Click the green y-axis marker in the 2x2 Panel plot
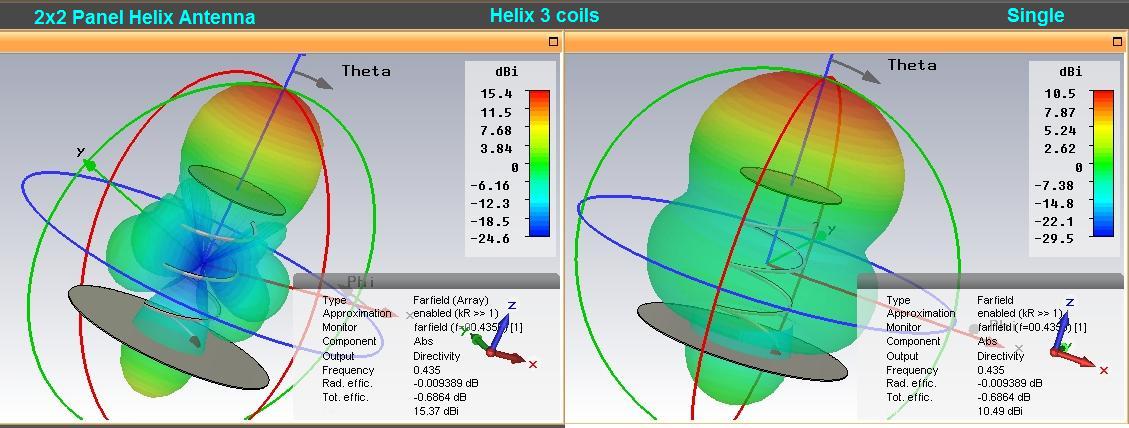This screenshot has height=428, width=1129. pyautogui.click(x=91, y=166)
